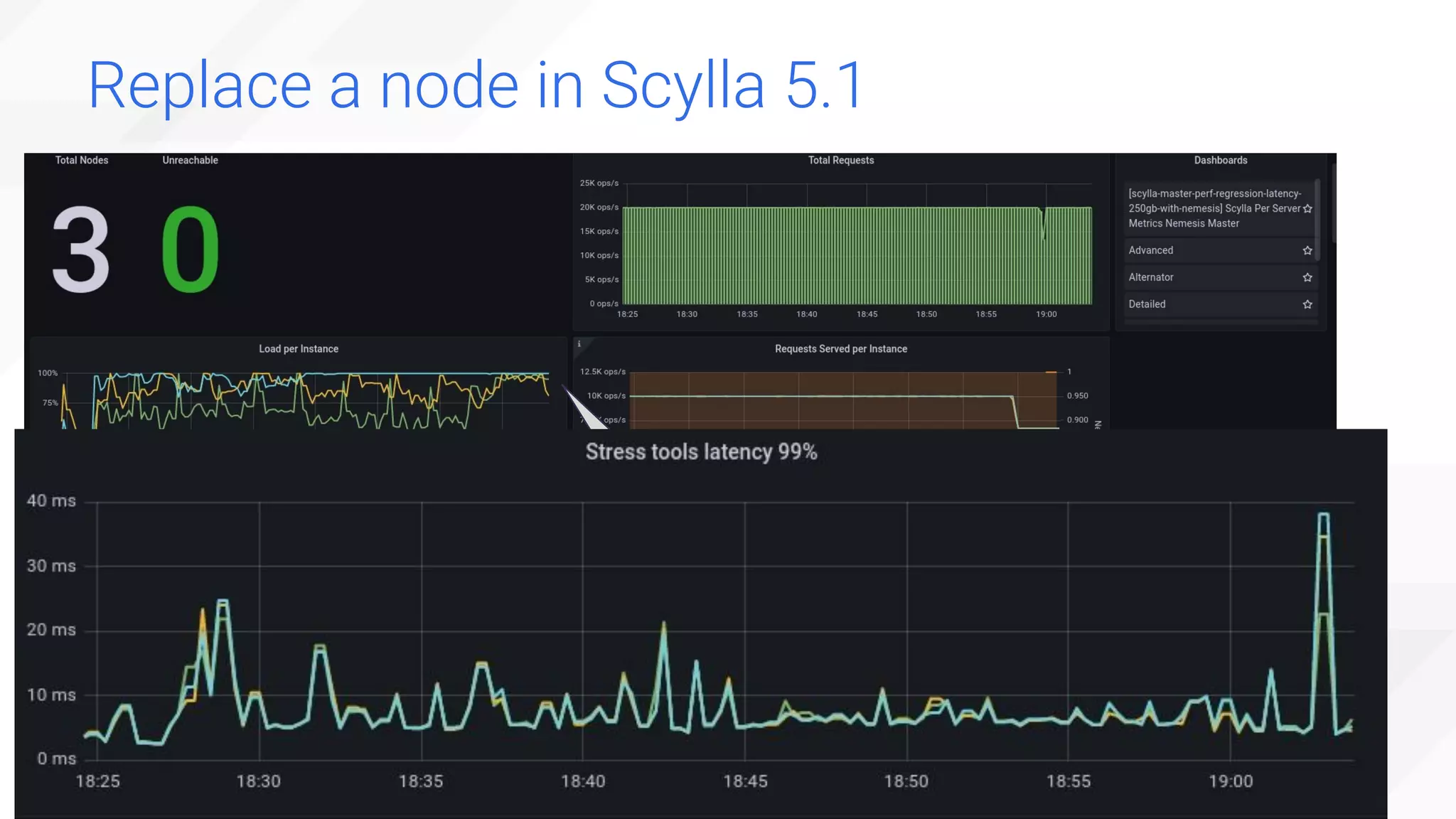The height and width of the screenshot is (819, 1456).
Task: Open the Dashboards panel title menu
Action: pos(1220,161)
